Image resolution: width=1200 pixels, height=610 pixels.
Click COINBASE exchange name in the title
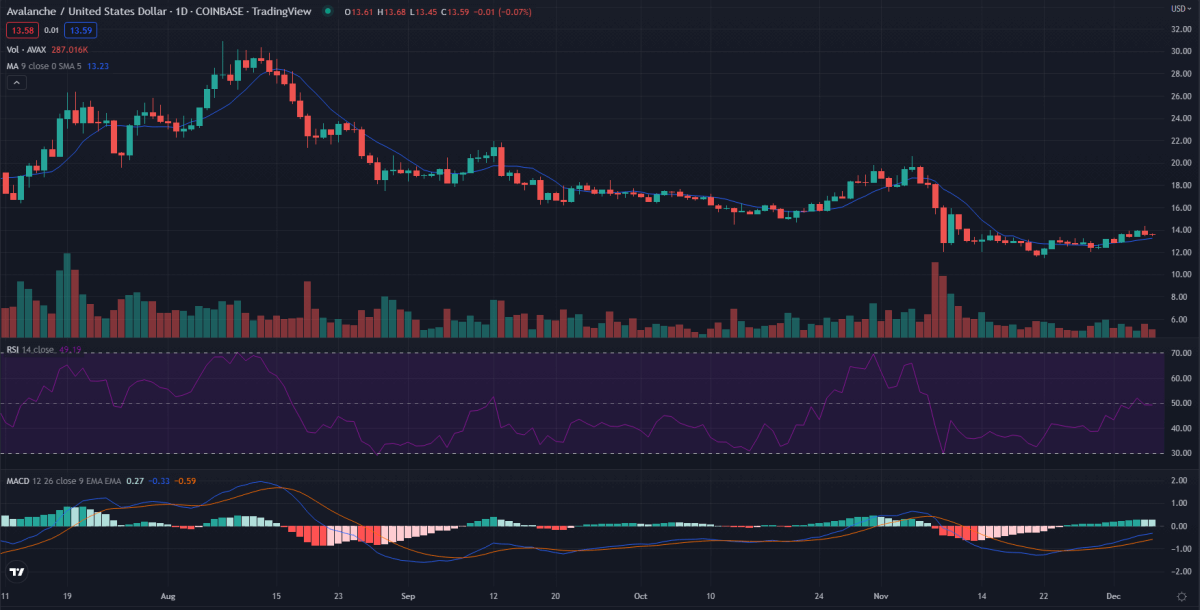220,11
